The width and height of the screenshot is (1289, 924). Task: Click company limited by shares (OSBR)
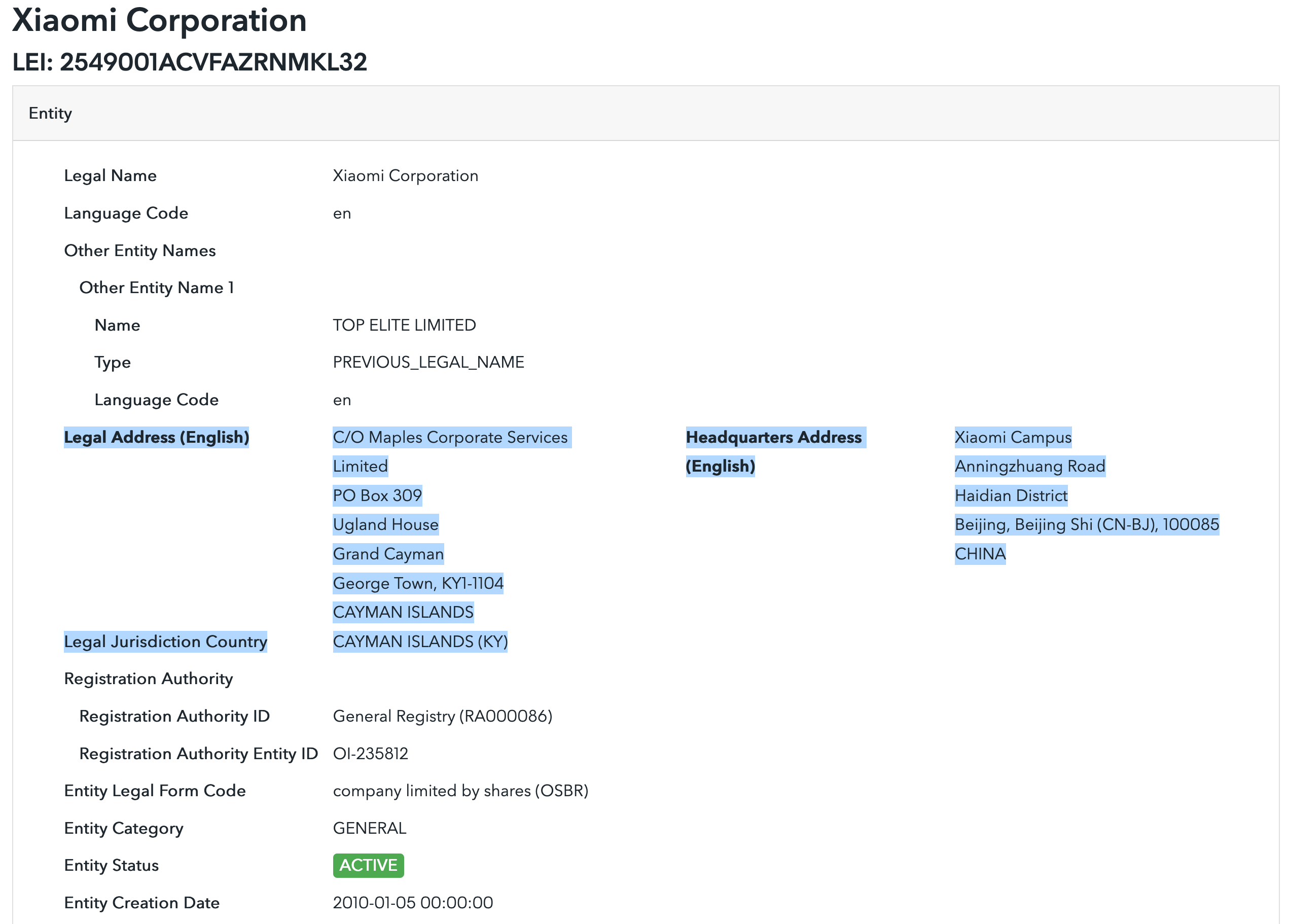(461, 791)
